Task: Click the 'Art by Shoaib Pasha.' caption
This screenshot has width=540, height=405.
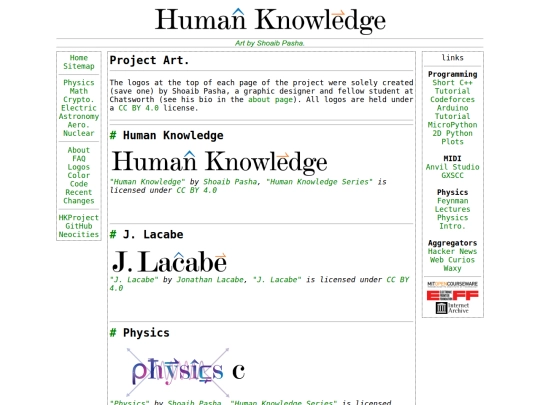Action: click(270, 43)
